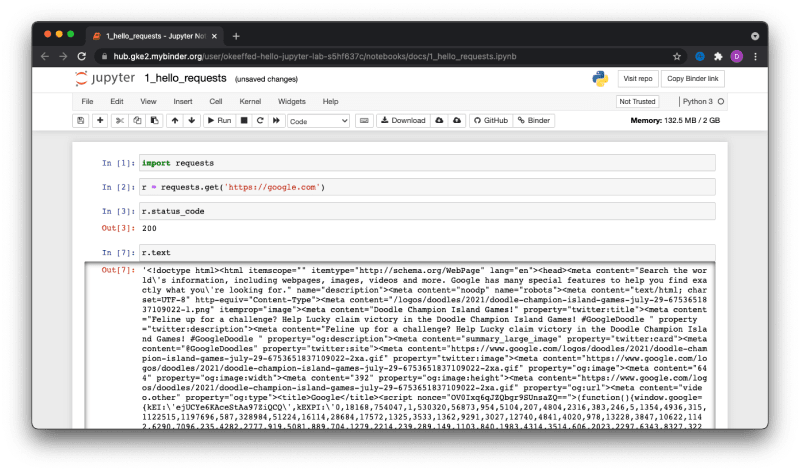
Task: Open the Widgets menu
Action: pos(292,102)
